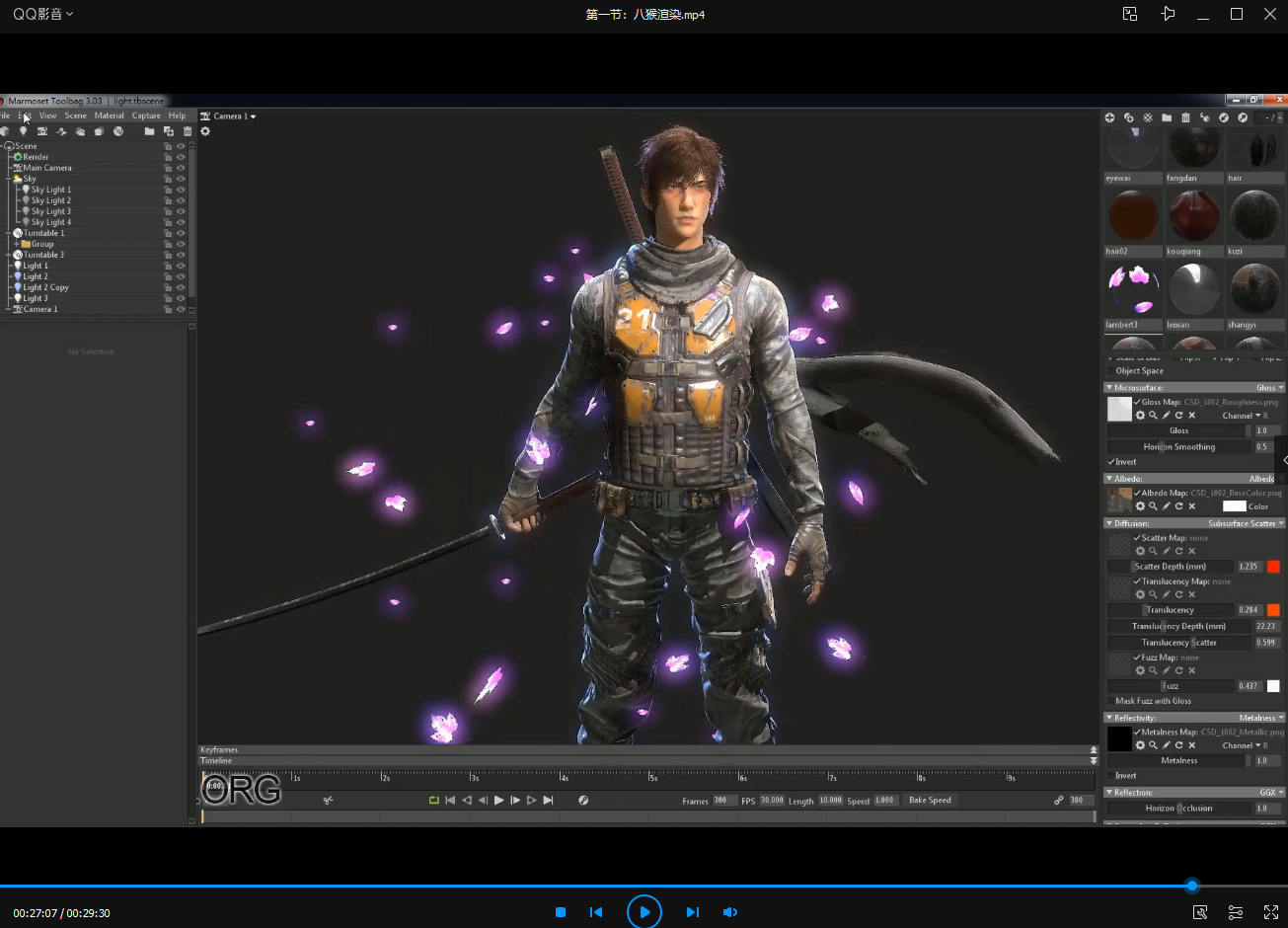Mute the QQ影音 player volume

[730, 912]
